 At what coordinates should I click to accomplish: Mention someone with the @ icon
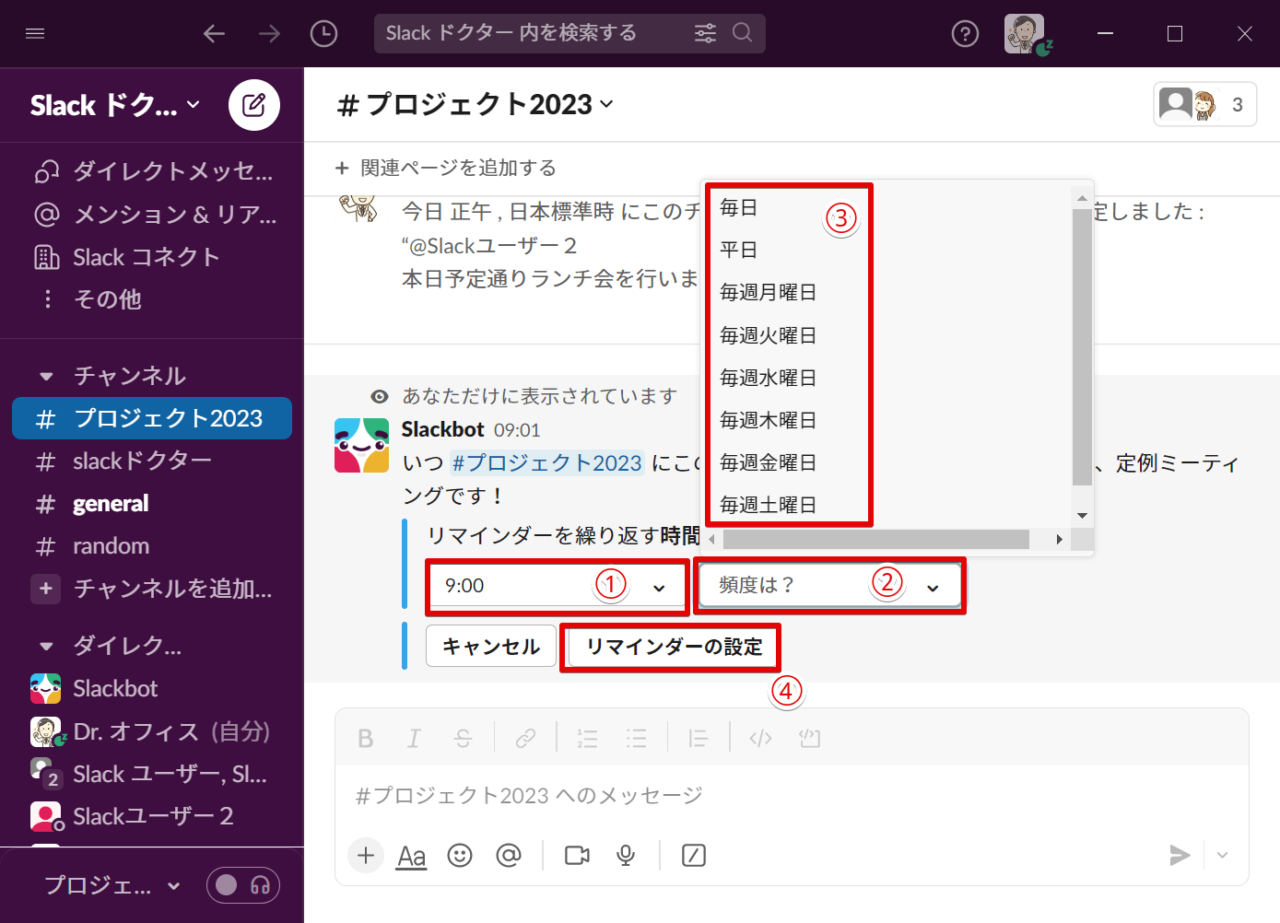click(509, 855)
